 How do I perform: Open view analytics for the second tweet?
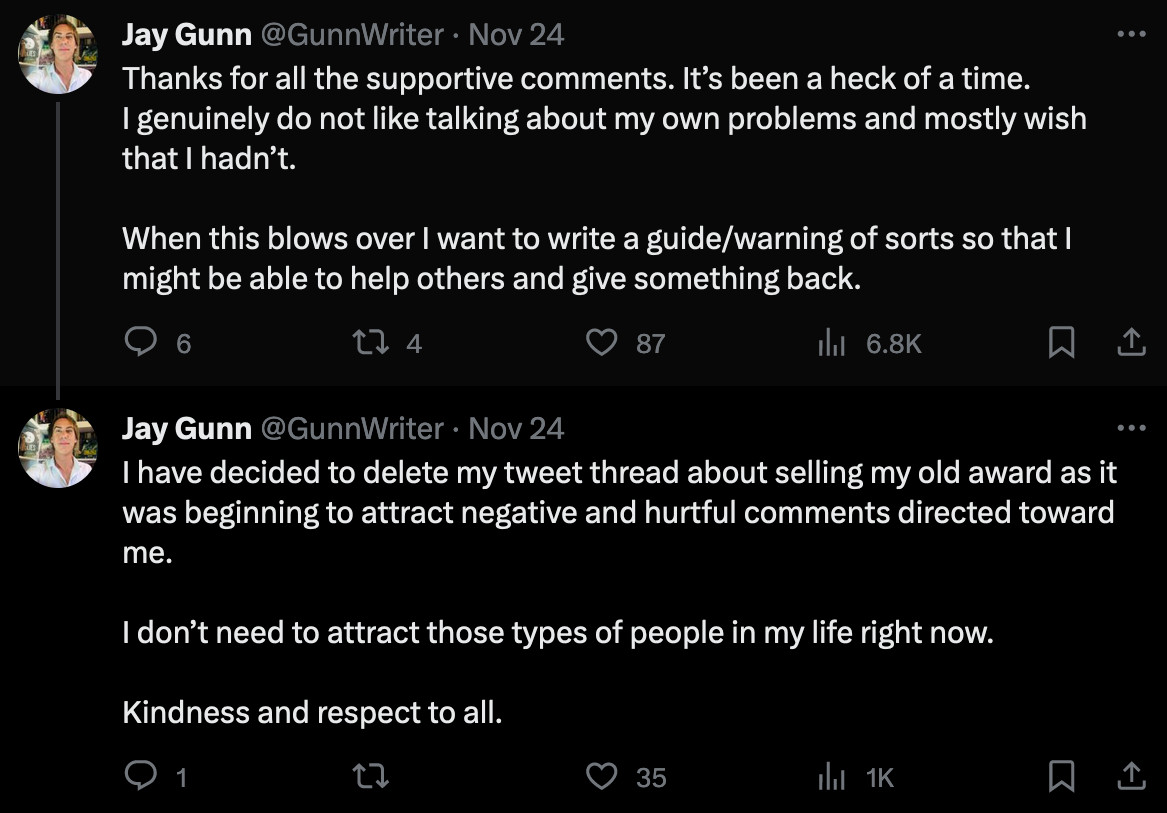pos(831,776)
